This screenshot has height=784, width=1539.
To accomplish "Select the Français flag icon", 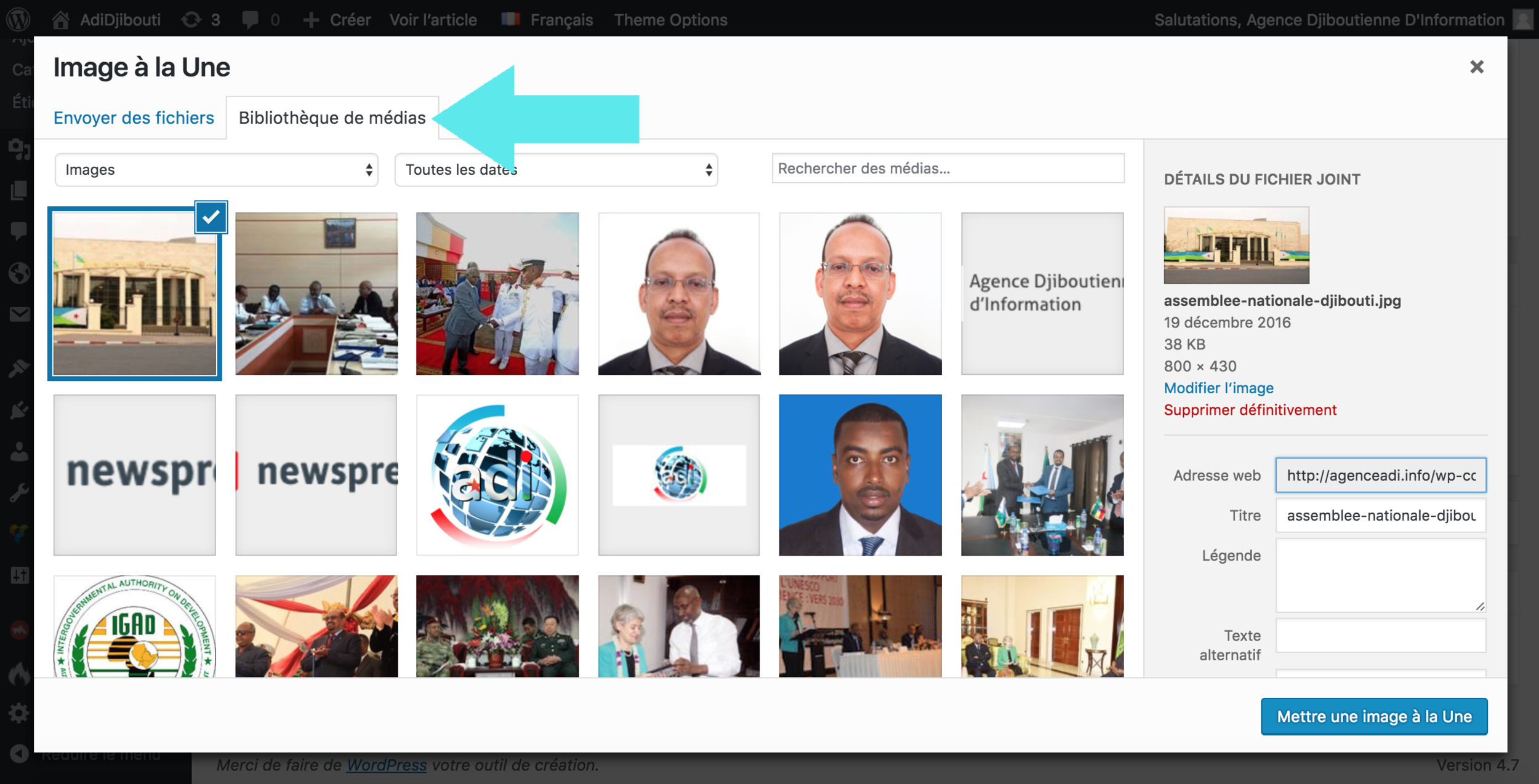I will pyautogui.click(x=510, y=20).
